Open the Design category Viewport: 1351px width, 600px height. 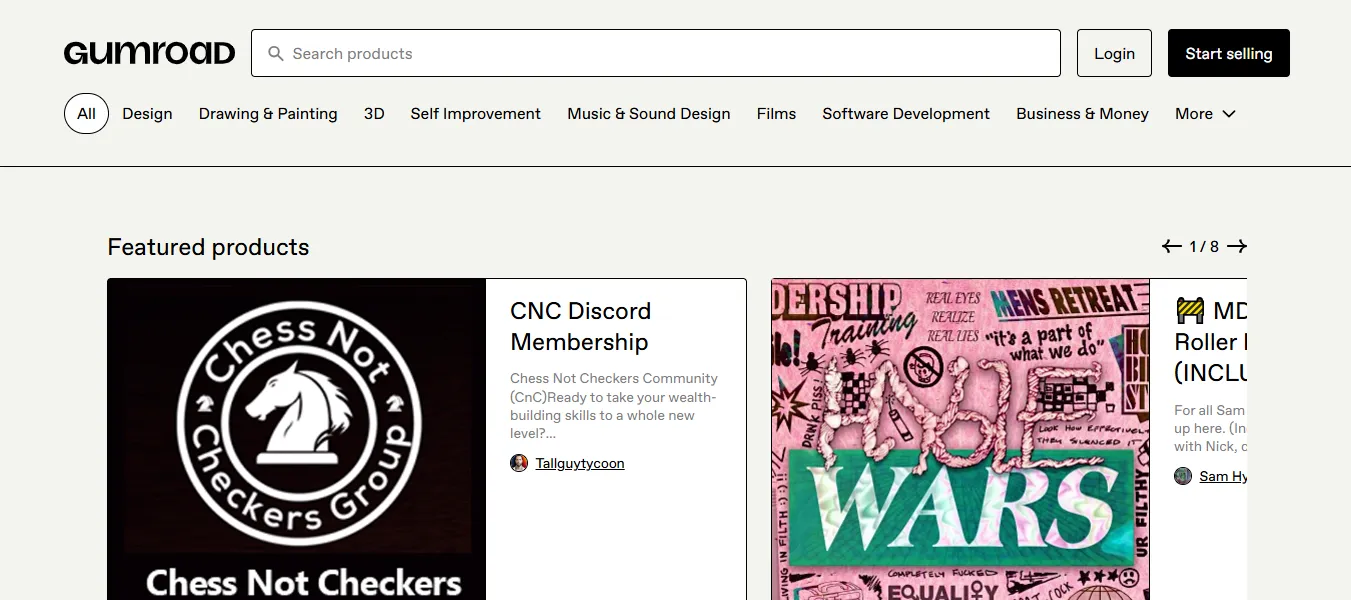147,114
